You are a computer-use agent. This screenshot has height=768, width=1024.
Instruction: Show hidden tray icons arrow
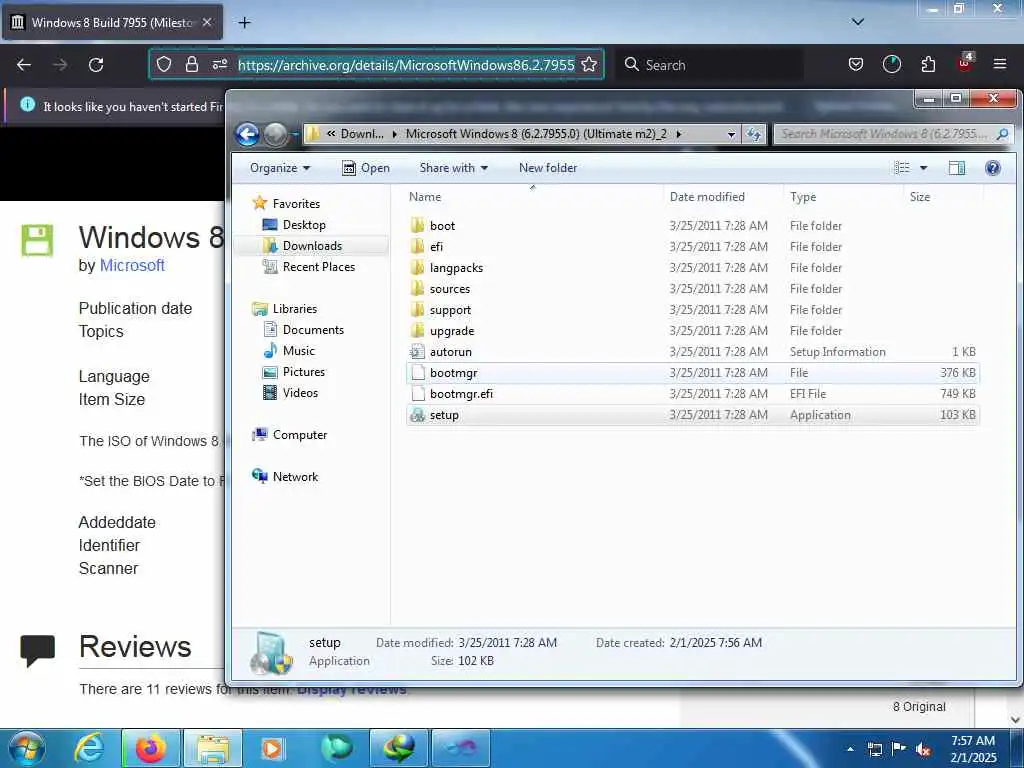point(850,749)
